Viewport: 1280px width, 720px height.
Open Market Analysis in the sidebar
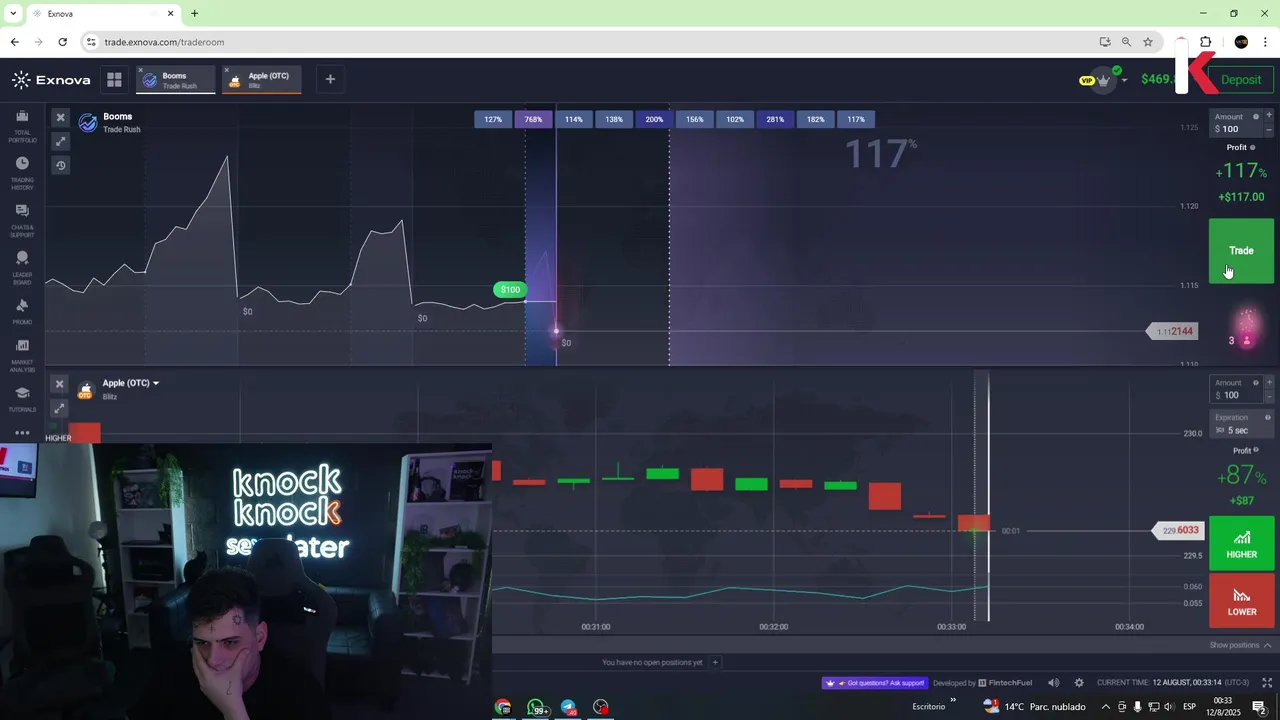[x=22, y=355]
